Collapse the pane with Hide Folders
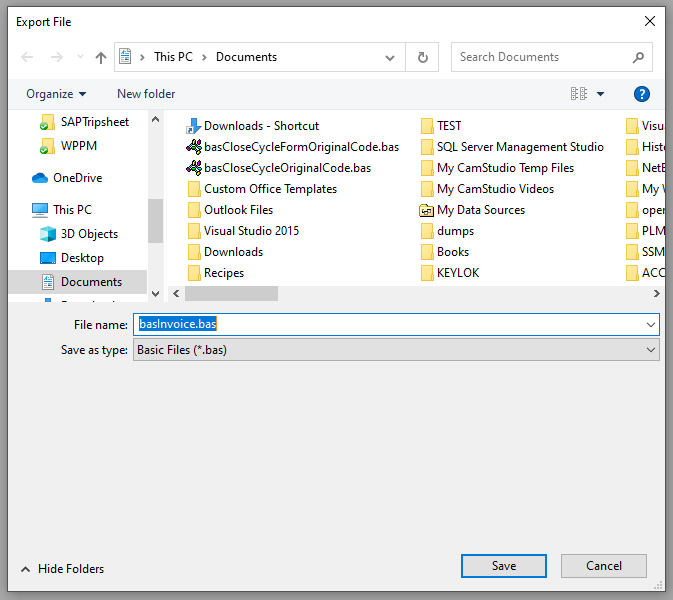Viewport: 673px width, 600px height. click(x=60, y=569)
